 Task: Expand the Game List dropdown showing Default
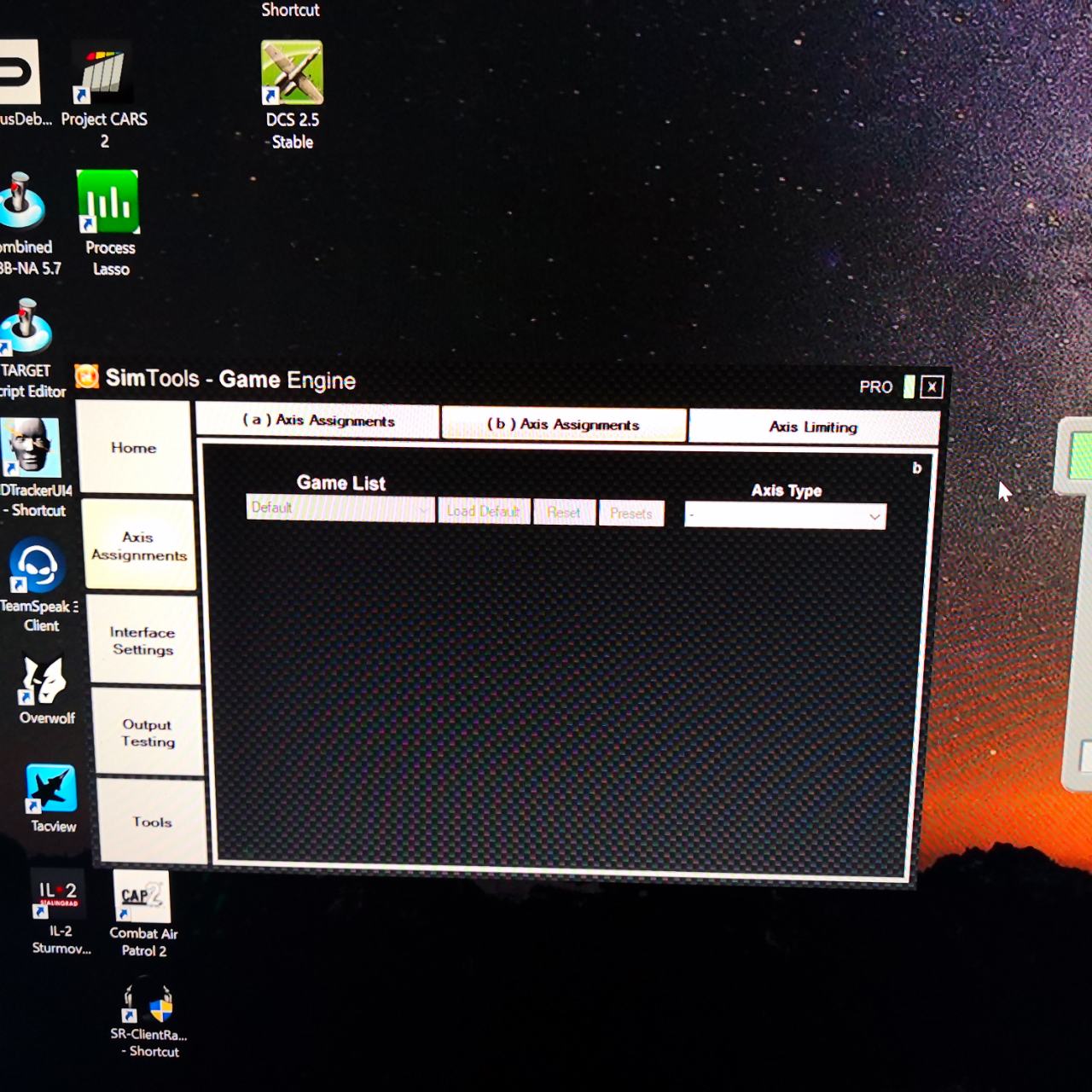(x=340, y=508)
